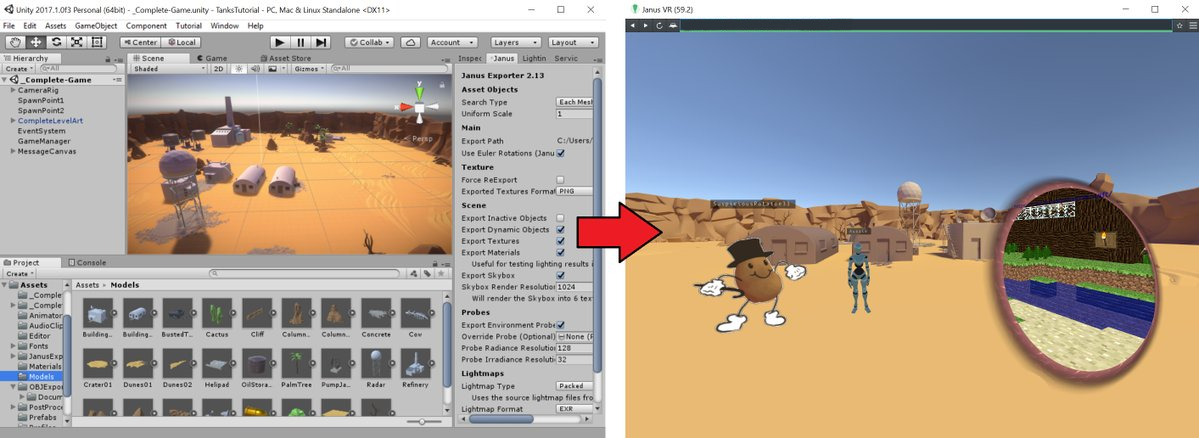
Task: Select the Hand tool in Unity toolbar
Action: 15,43
